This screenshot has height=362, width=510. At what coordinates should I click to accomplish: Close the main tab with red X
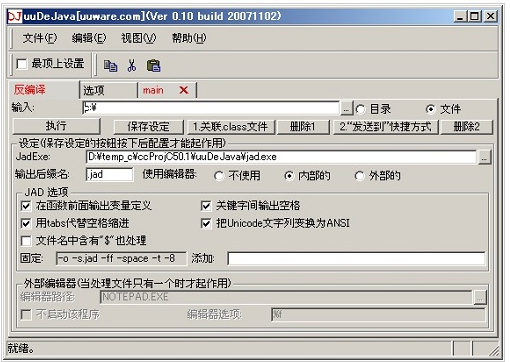[x=184, y=90]
